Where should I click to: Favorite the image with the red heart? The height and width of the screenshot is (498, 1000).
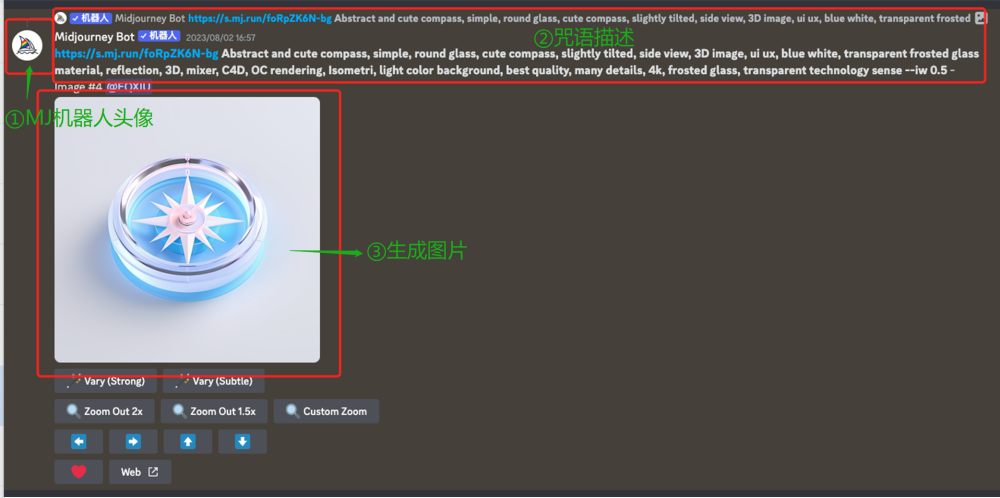(78, 472)
